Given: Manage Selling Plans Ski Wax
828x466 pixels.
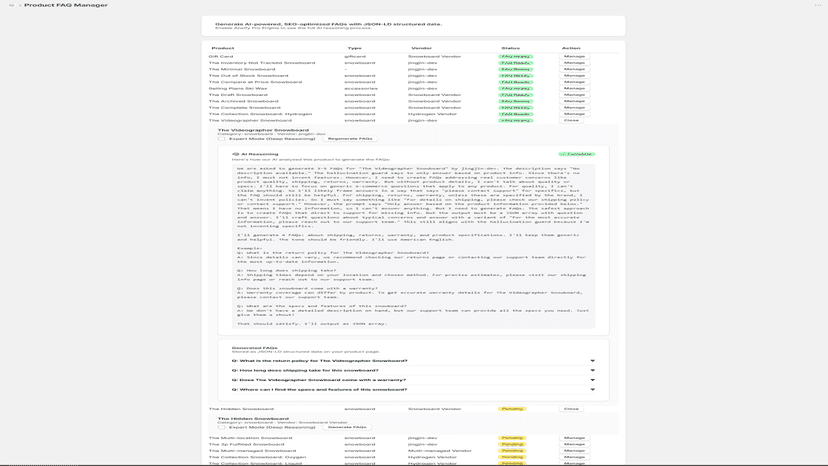Looking at the screenshot, I should click(x=575, y=88).
